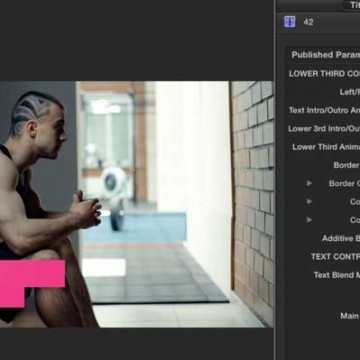The height and width of the screenshot is (360, 360).
Task: Select the title name 42 in inspector
Action: (x=308, y=22)
